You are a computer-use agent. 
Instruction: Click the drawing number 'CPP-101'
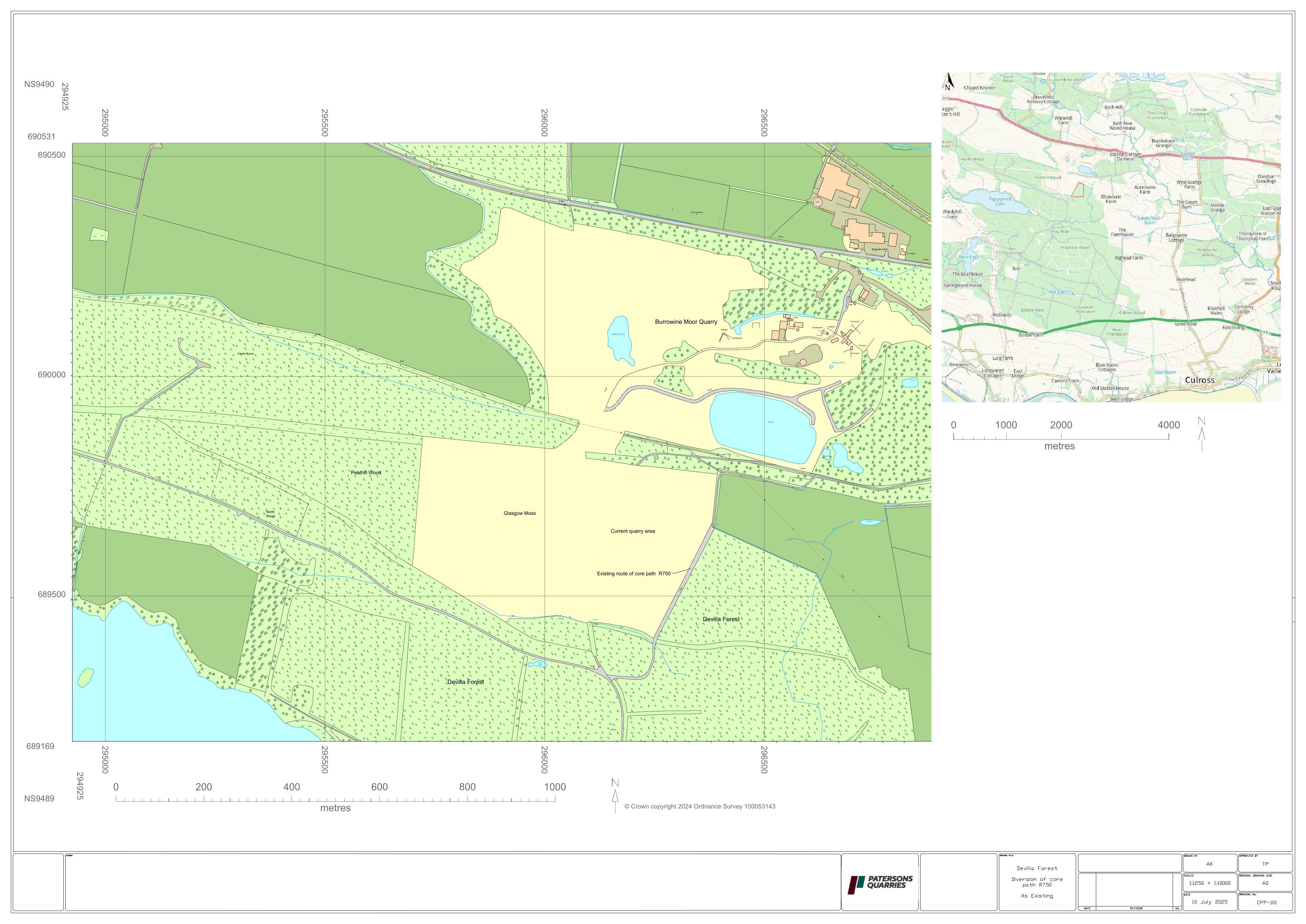(1267, 902)
